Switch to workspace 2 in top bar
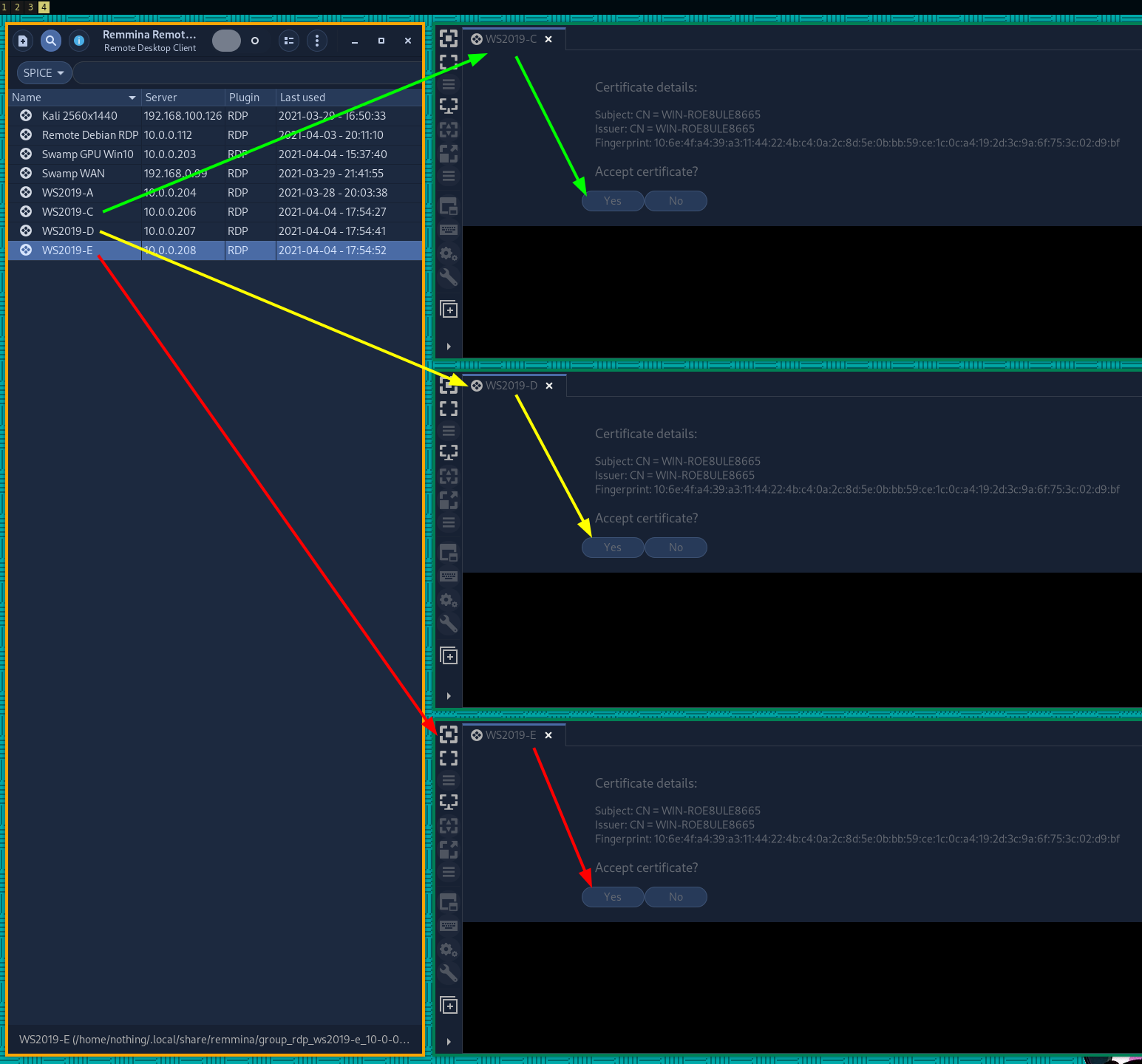Image resolution: width=1142 pixels, height=1064 pixels. coord(17,7)
